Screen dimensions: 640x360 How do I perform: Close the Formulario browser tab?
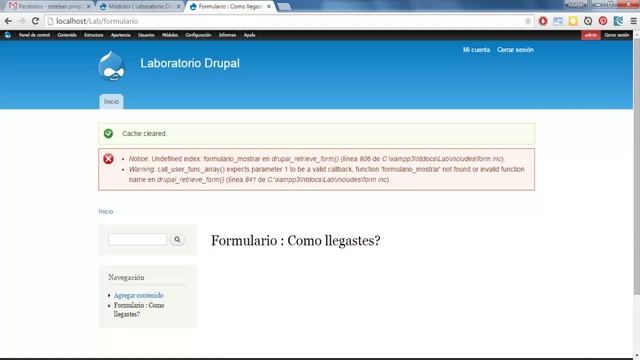269,7
